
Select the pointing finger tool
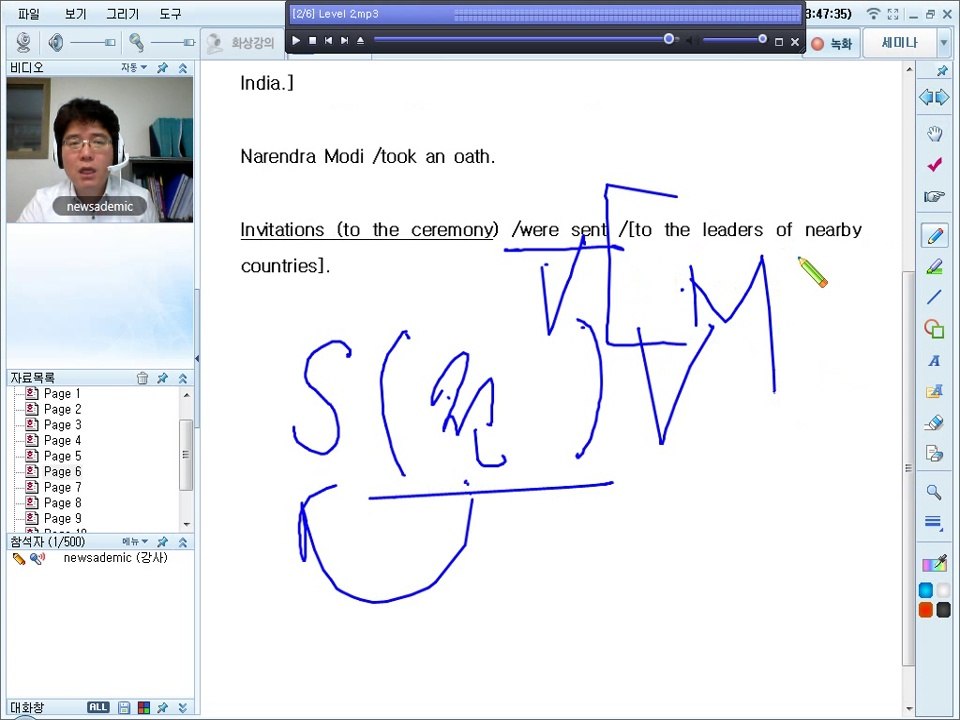tap(934, 197)
